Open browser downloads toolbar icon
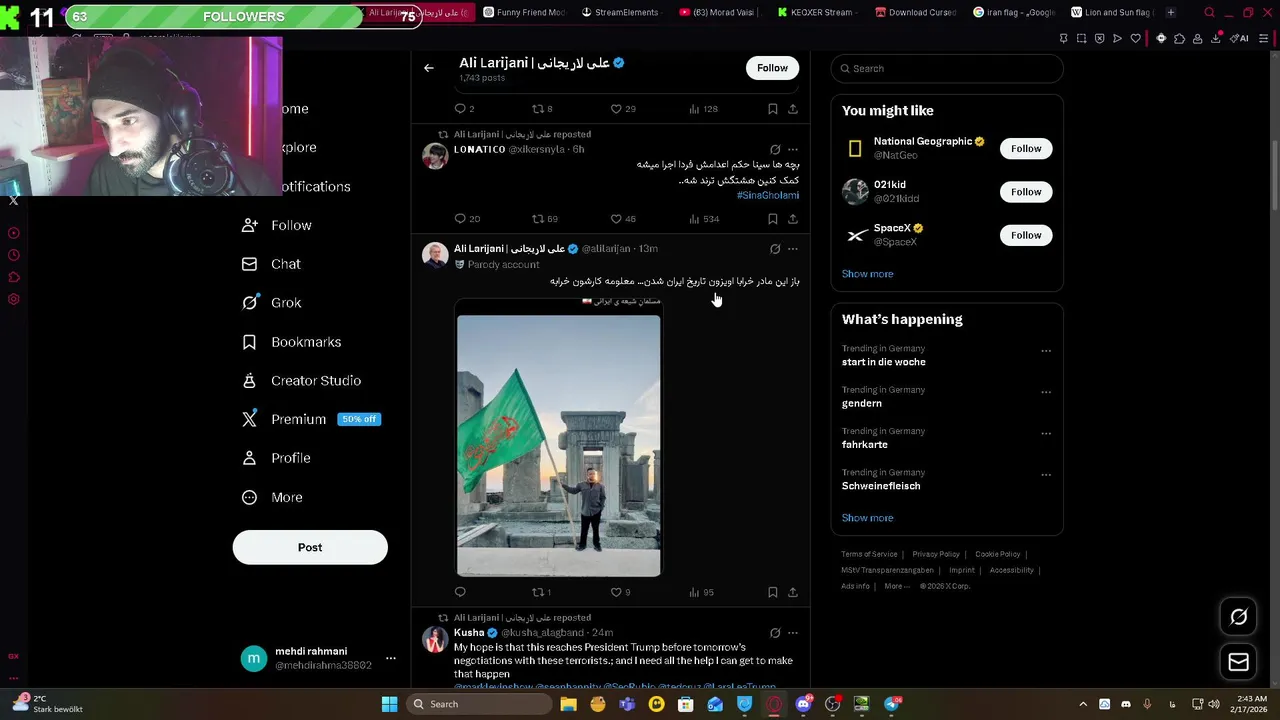1280x720 pixels. pos(1216,38)
